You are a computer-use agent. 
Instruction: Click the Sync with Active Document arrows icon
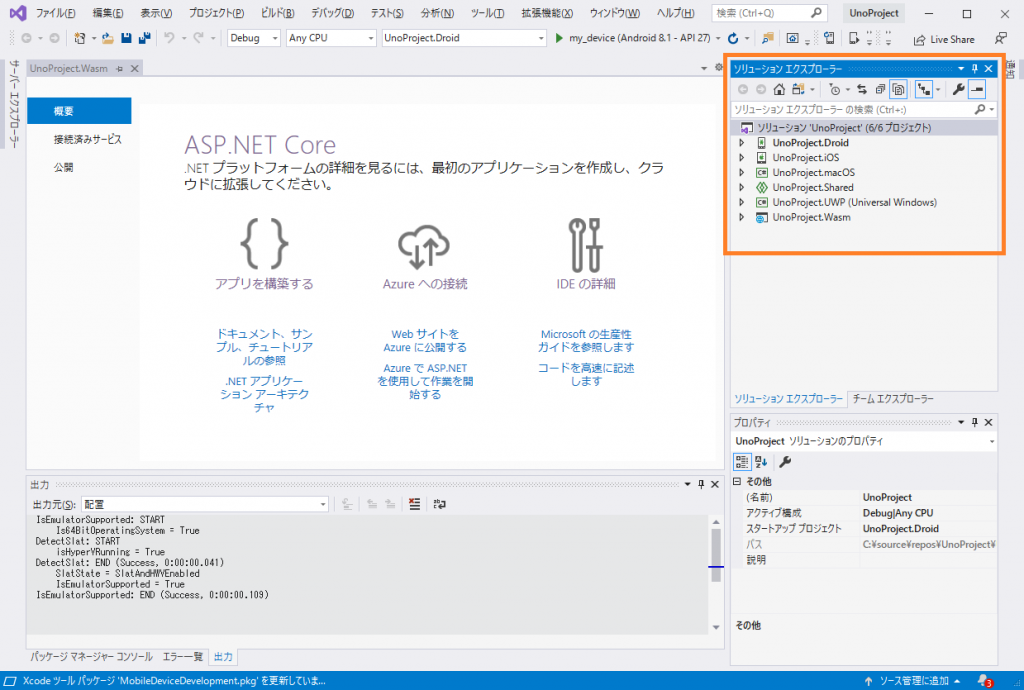[861, 89]
